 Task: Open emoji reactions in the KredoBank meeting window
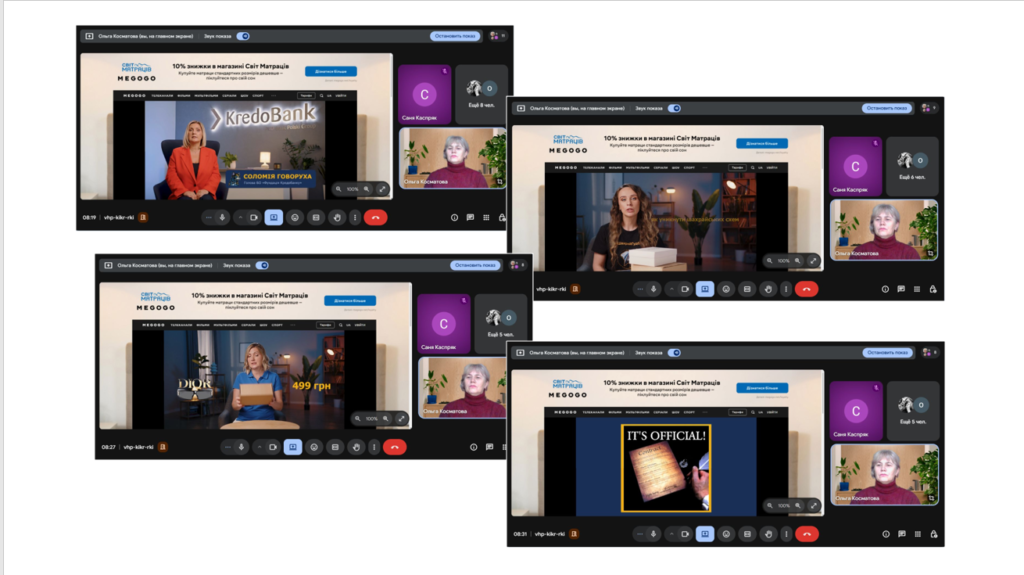click(295, 217)
